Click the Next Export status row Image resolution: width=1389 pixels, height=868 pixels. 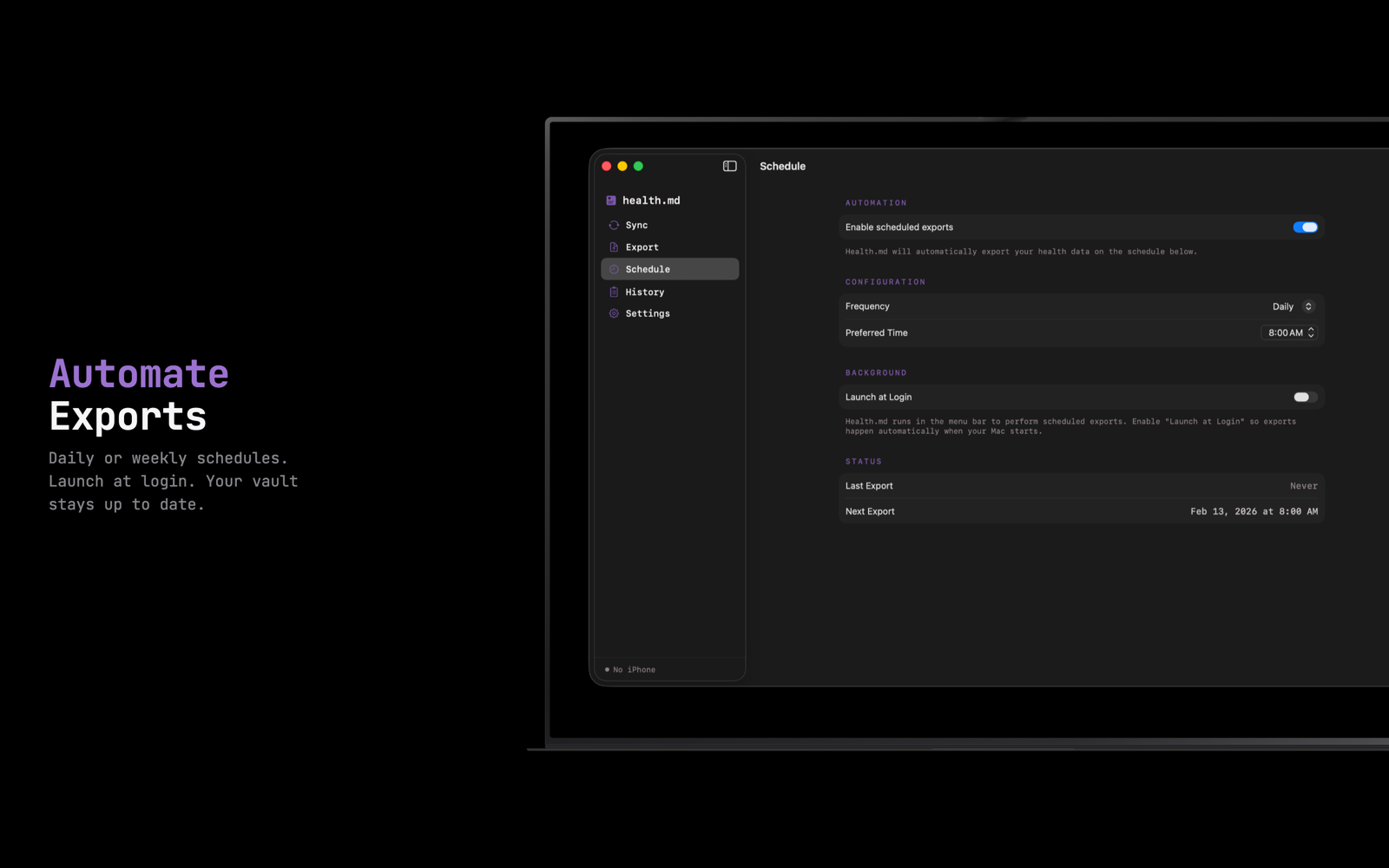pos(1080,511)
